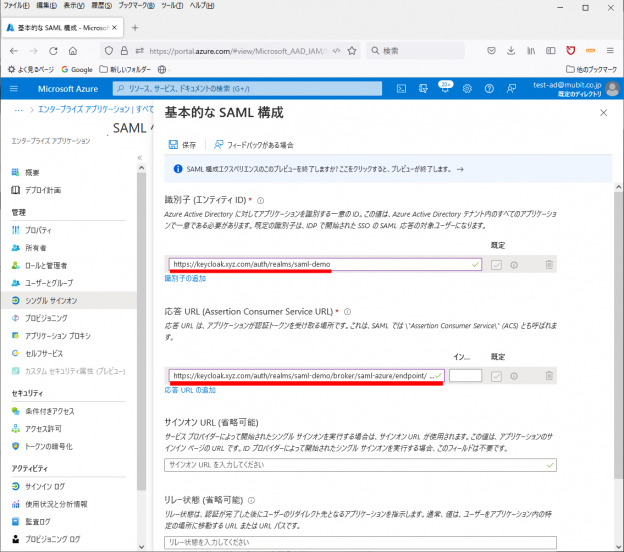Click info icon in reply URL row

[x=514, y=376]
